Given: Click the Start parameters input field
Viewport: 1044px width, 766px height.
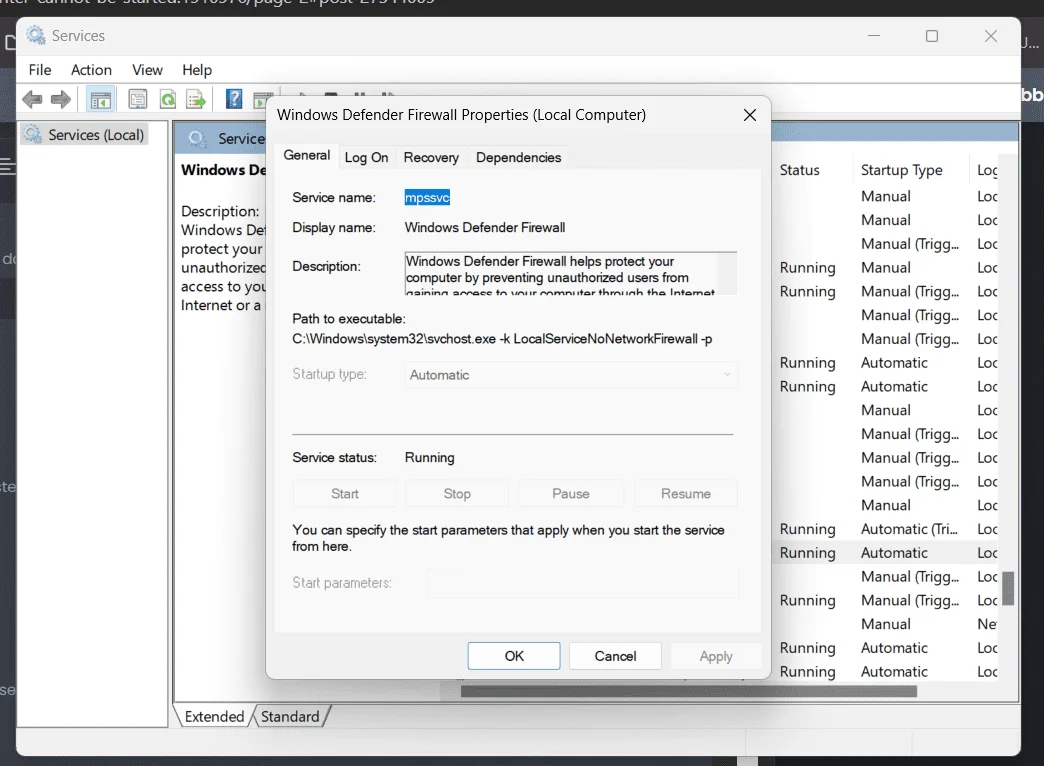Looking at the screenshot, I should pos(583,583).
